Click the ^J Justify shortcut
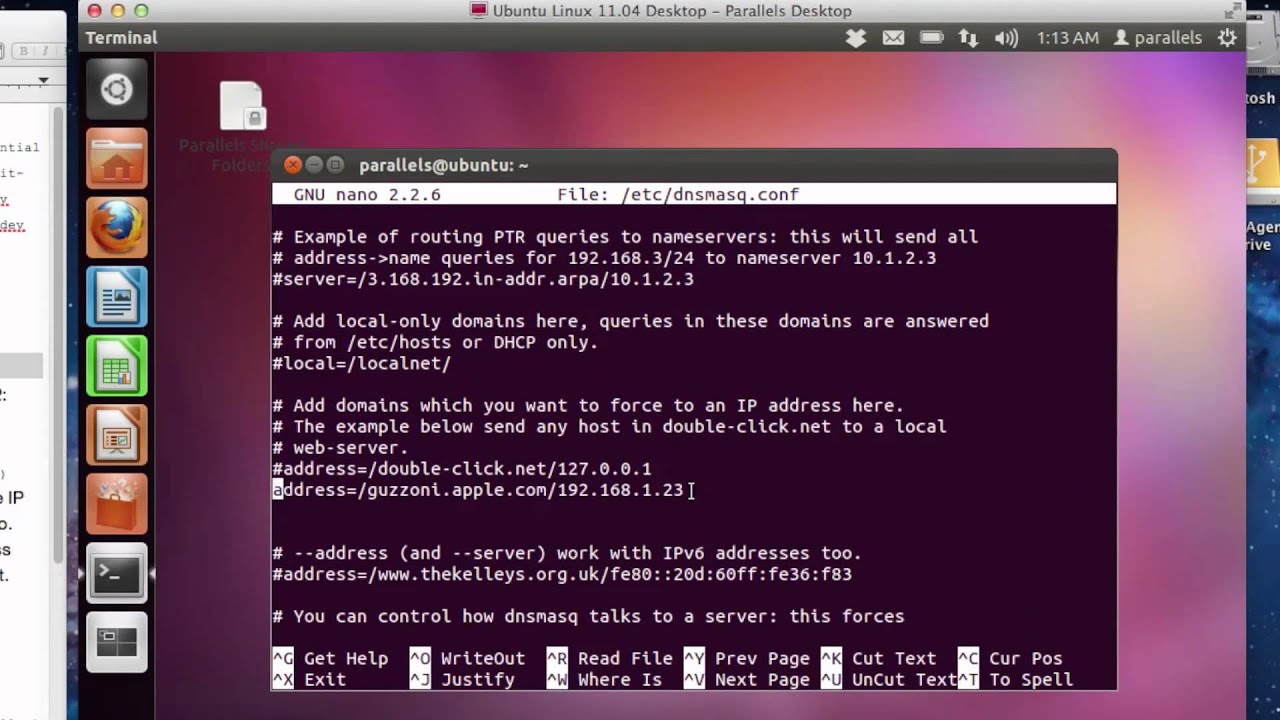This screenshot has width=1280, height=720. pos(462,679)
